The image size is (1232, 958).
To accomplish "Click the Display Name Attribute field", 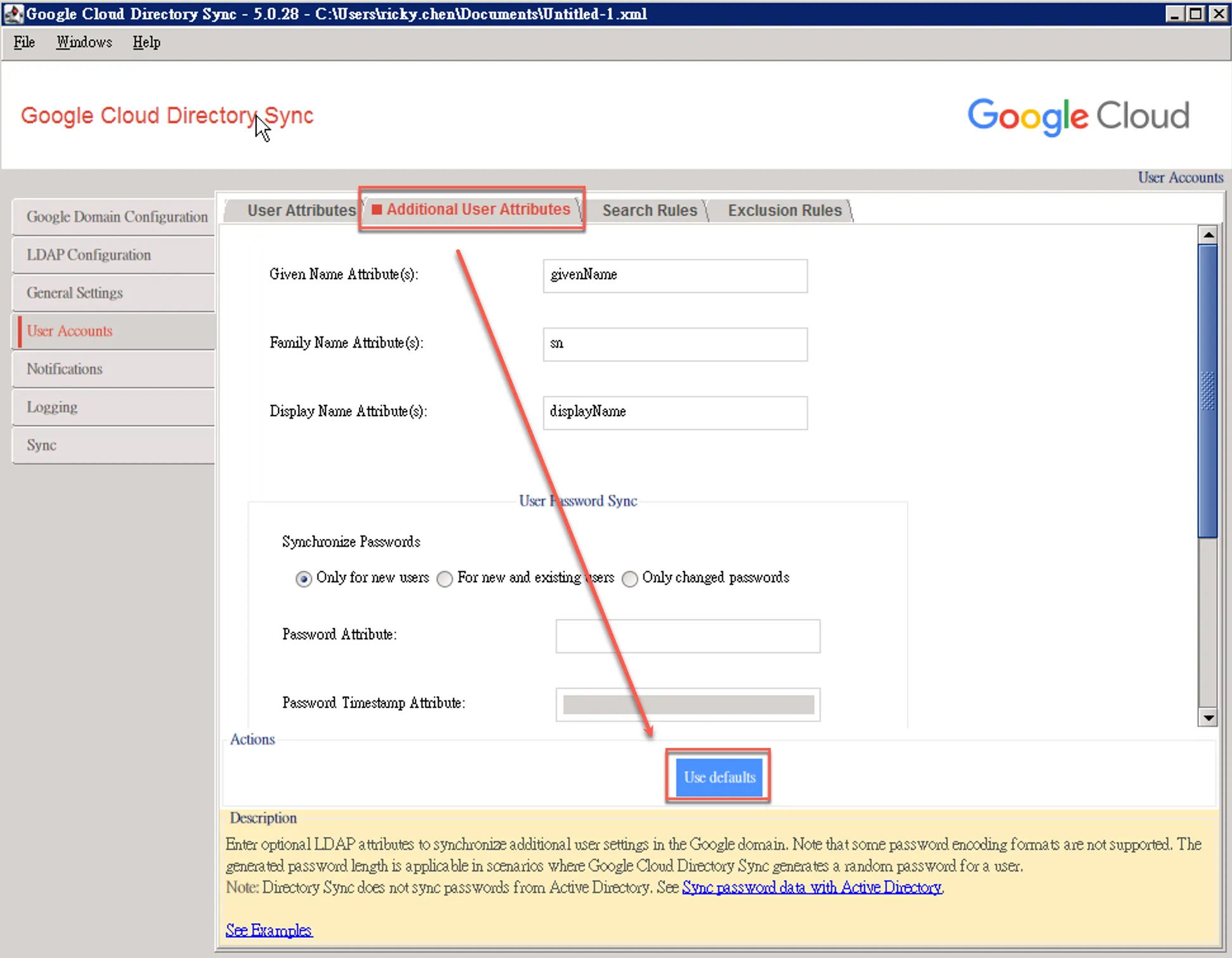I will point(675,412).
